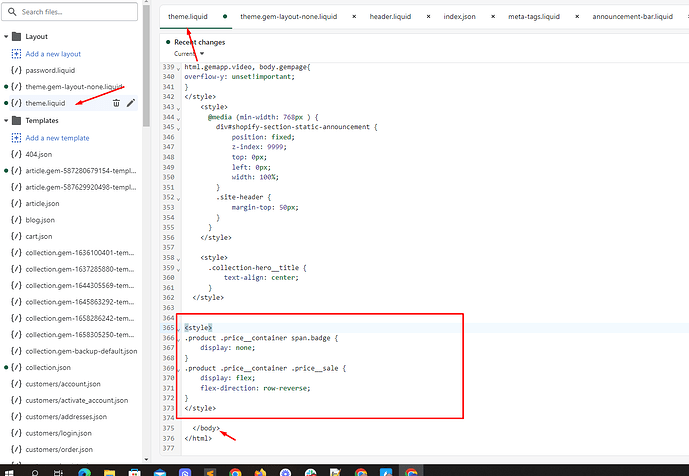This screenshot has height=476, width=689.
Task: Click the search magnifier icon in file search
Action: (13, 12)
